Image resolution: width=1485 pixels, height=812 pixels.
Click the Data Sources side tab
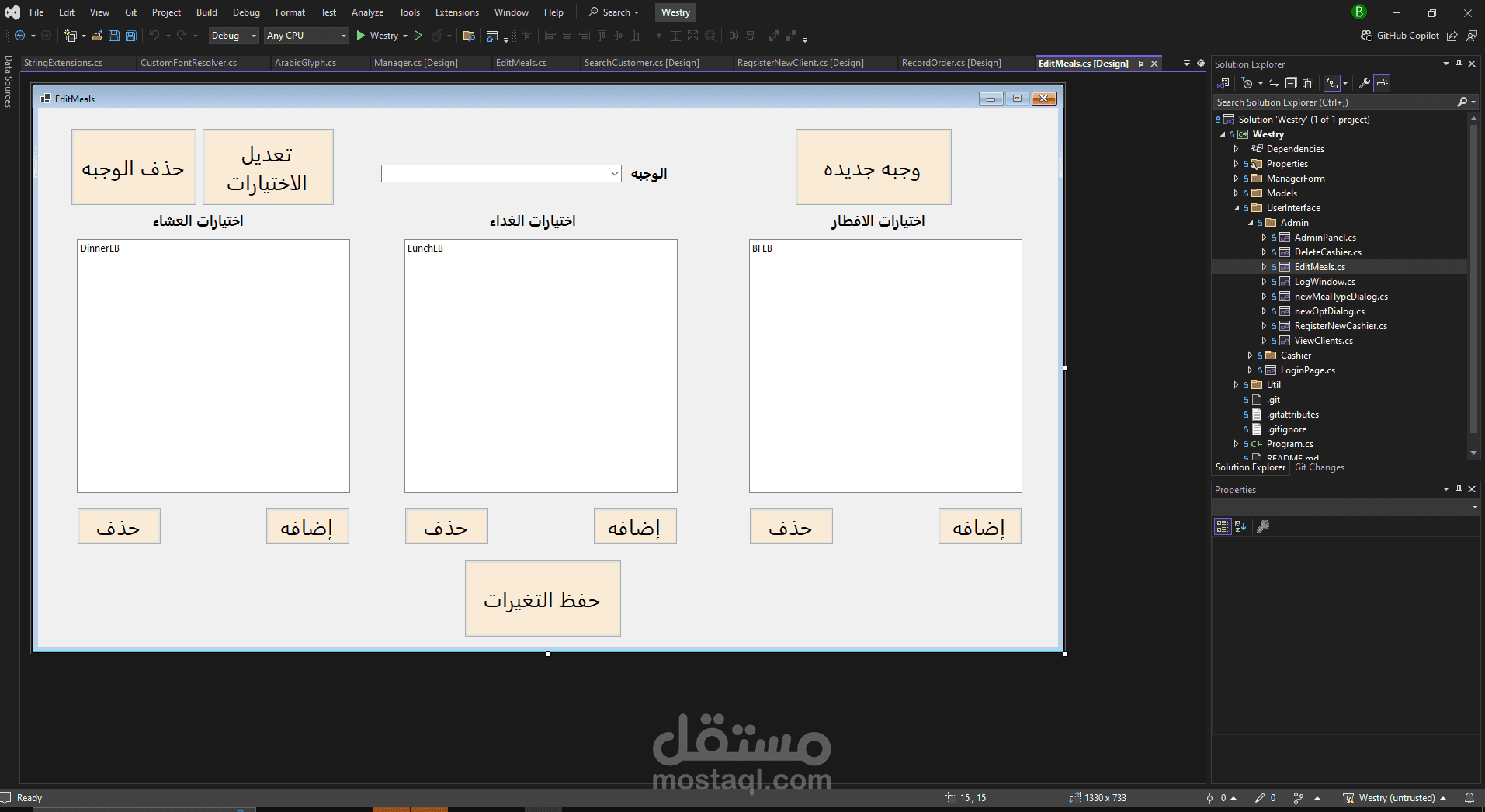coord(9,81)
